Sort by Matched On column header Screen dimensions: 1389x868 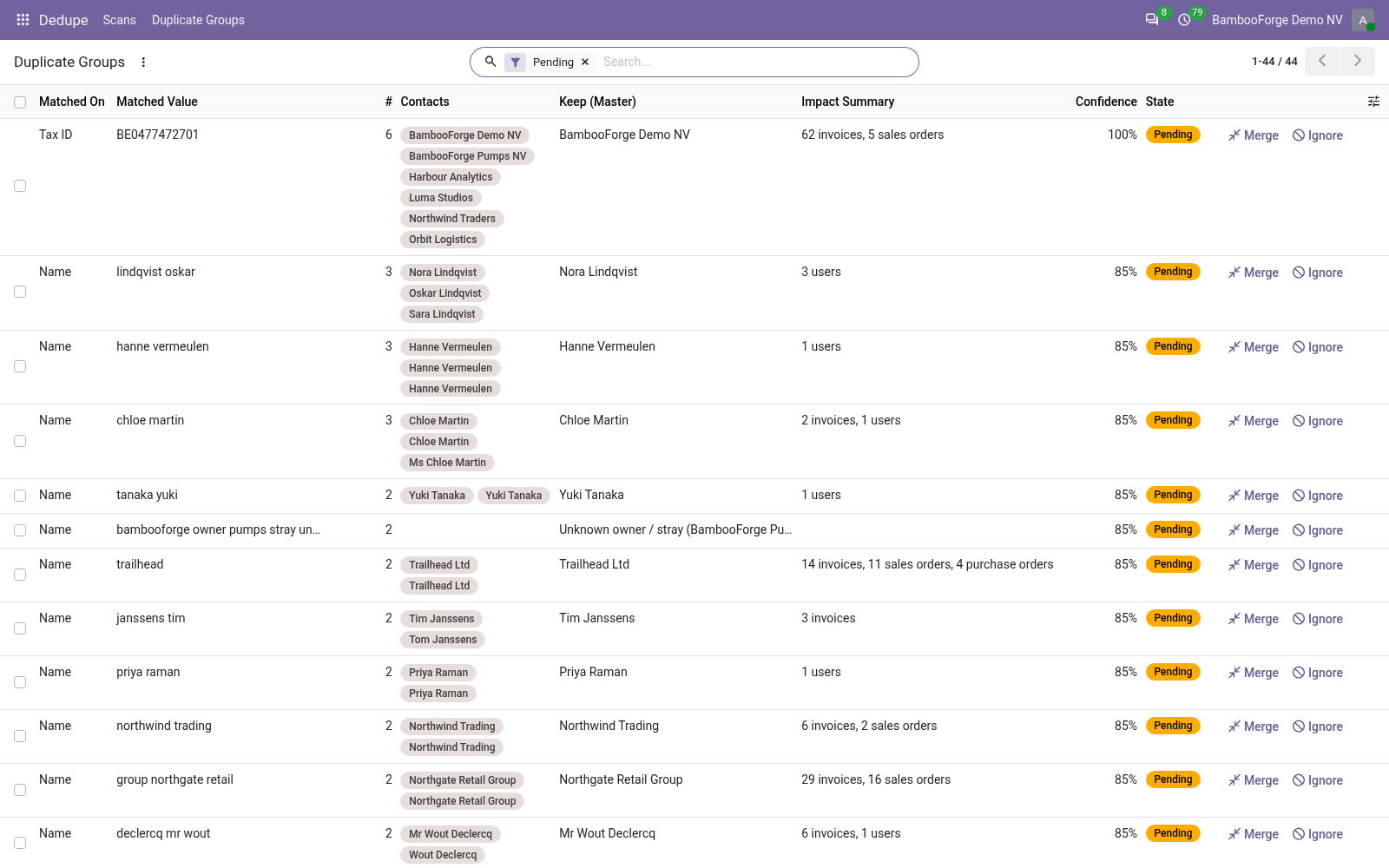(72, 102)
